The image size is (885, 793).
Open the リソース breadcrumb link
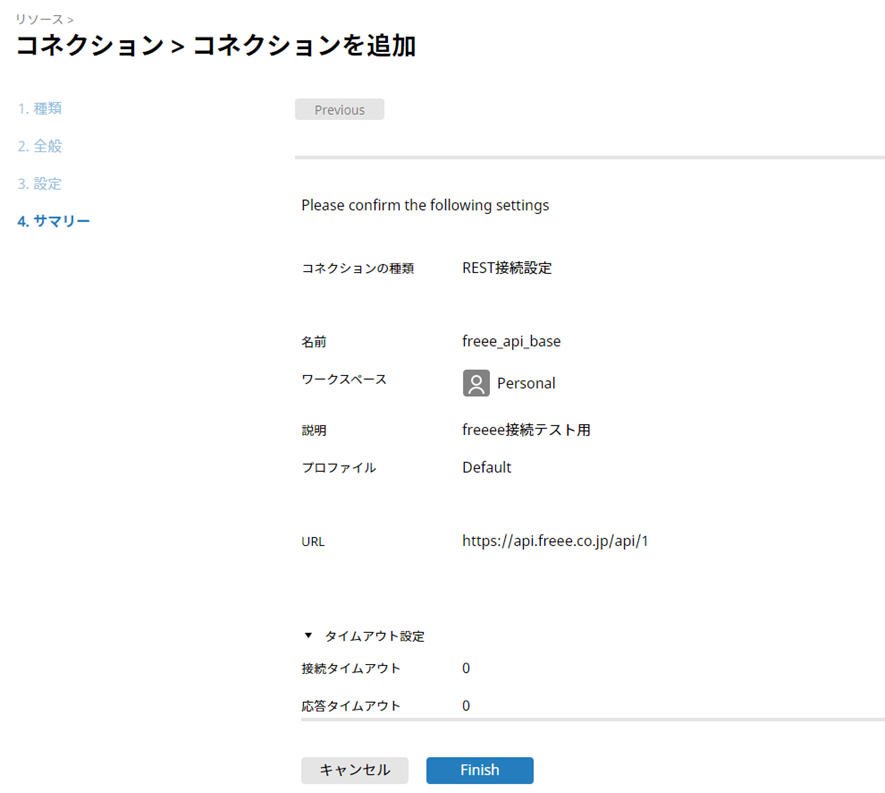(40, 19)
